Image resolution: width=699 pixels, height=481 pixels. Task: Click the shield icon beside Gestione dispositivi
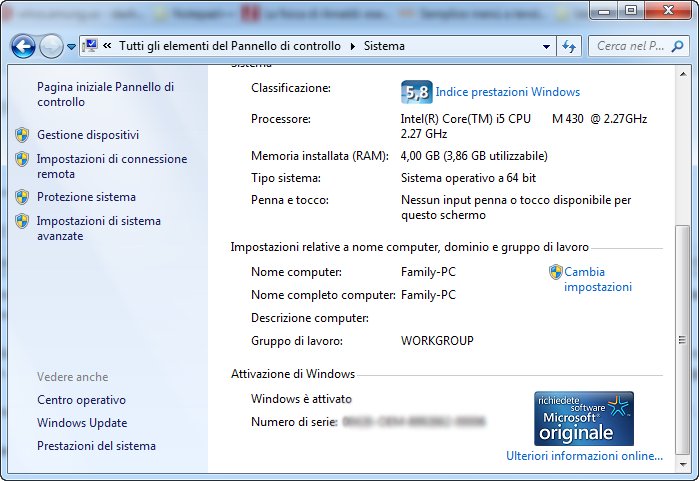coord(22,135)
